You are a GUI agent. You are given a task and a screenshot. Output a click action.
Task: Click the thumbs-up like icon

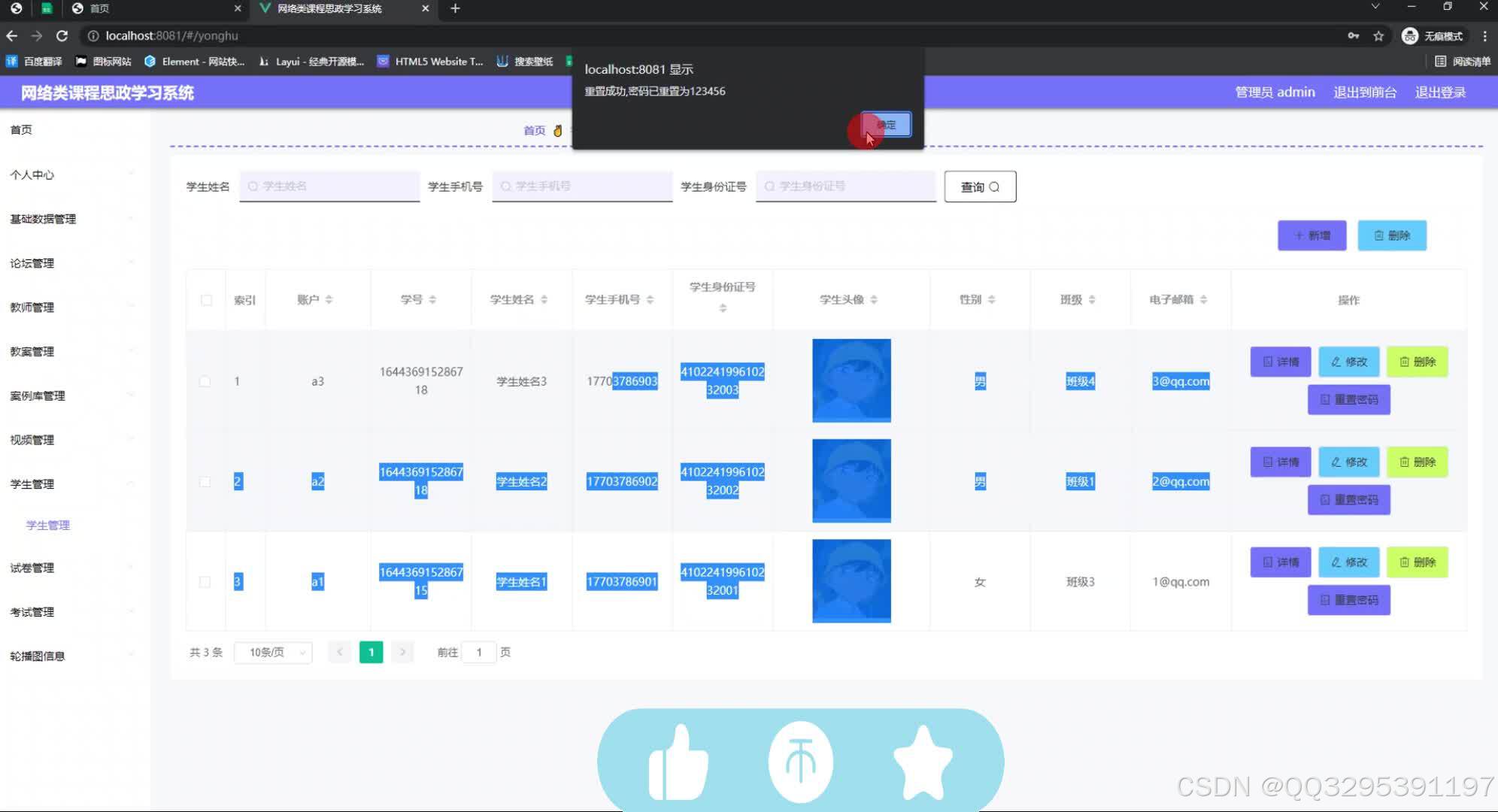(x=678, y=762)
